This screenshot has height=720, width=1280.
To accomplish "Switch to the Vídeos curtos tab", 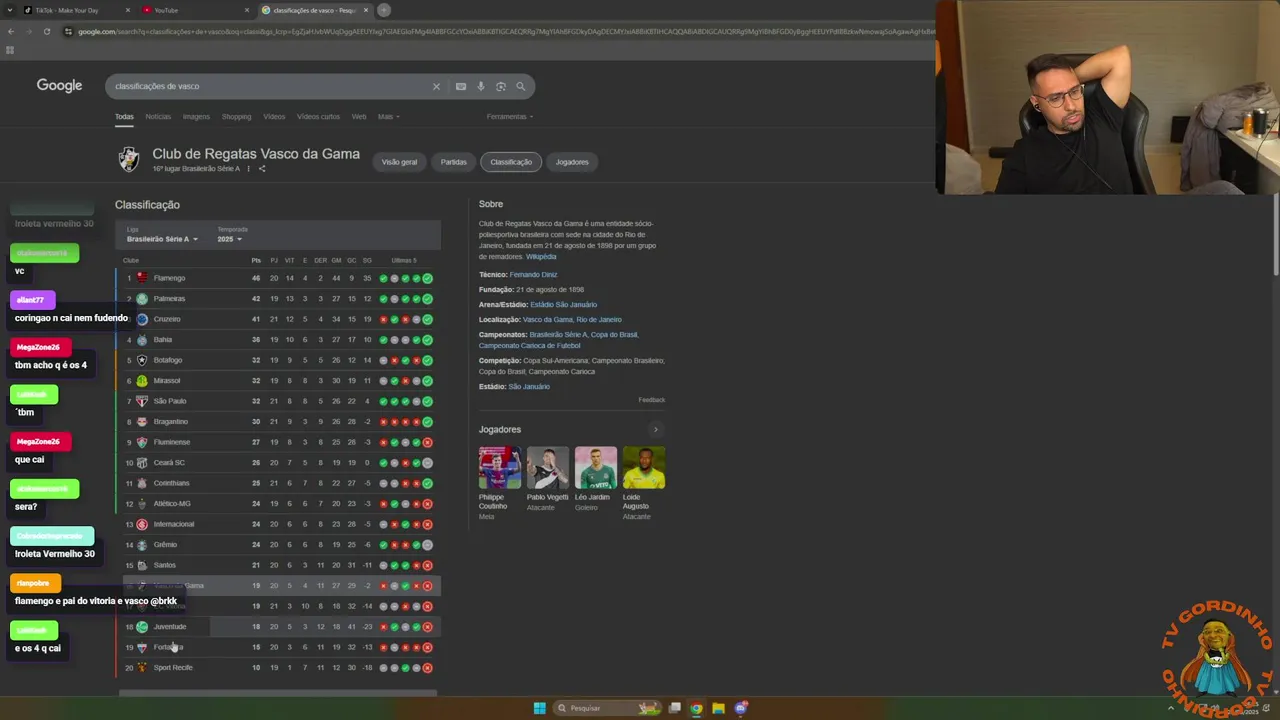I will [318, 117].
